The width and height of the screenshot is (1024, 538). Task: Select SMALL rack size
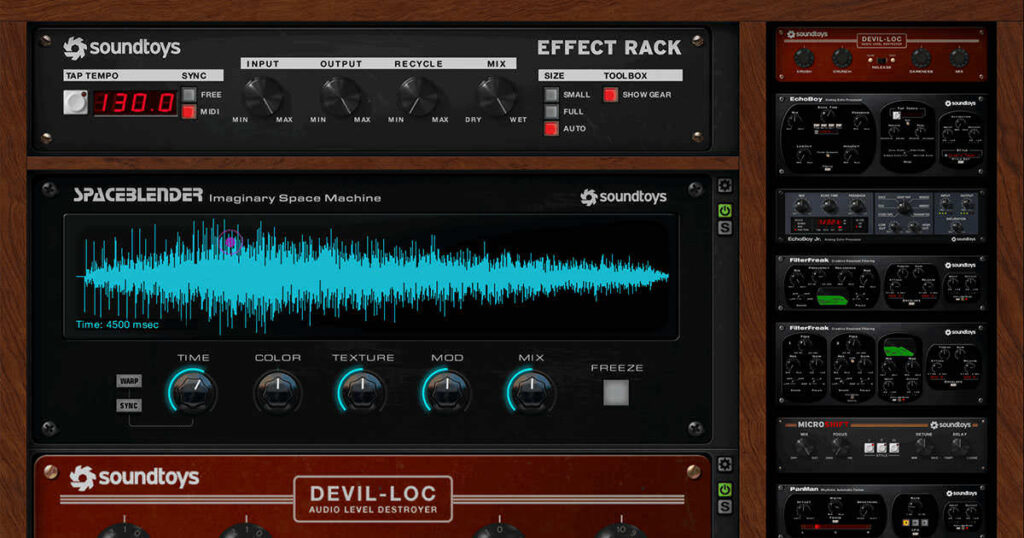point(551,95)
